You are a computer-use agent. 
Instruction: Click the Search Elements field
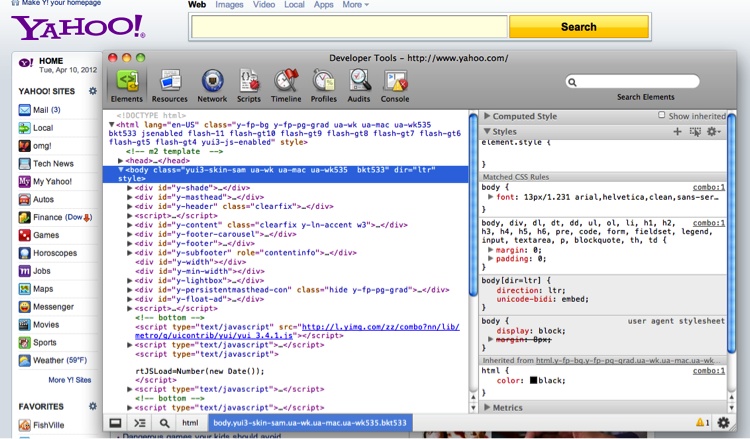point(632,81)
